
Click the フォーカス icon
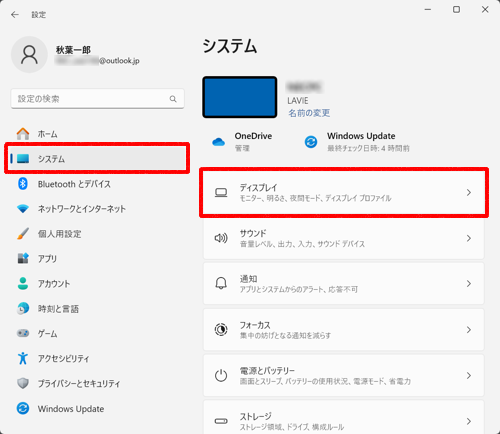[221, 330]
